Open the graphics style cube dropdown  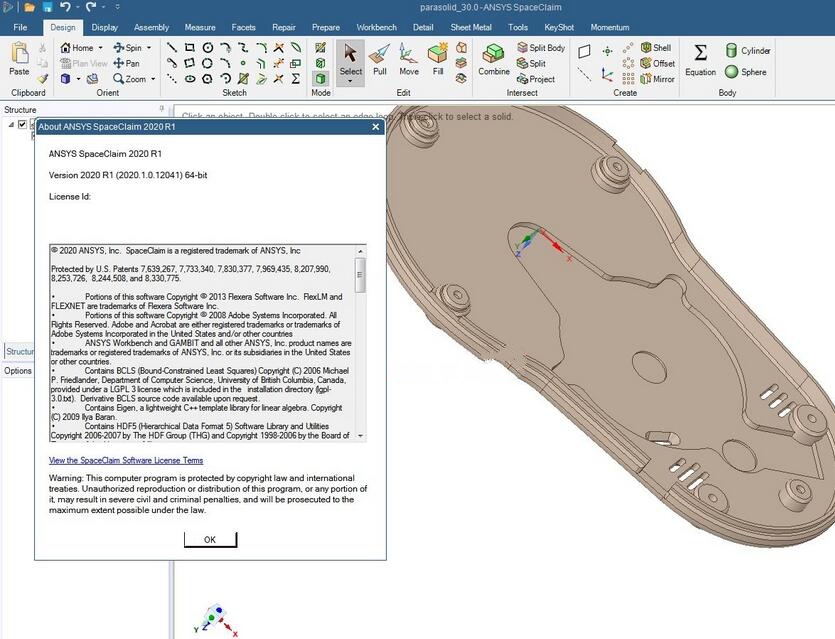[78, 79]
